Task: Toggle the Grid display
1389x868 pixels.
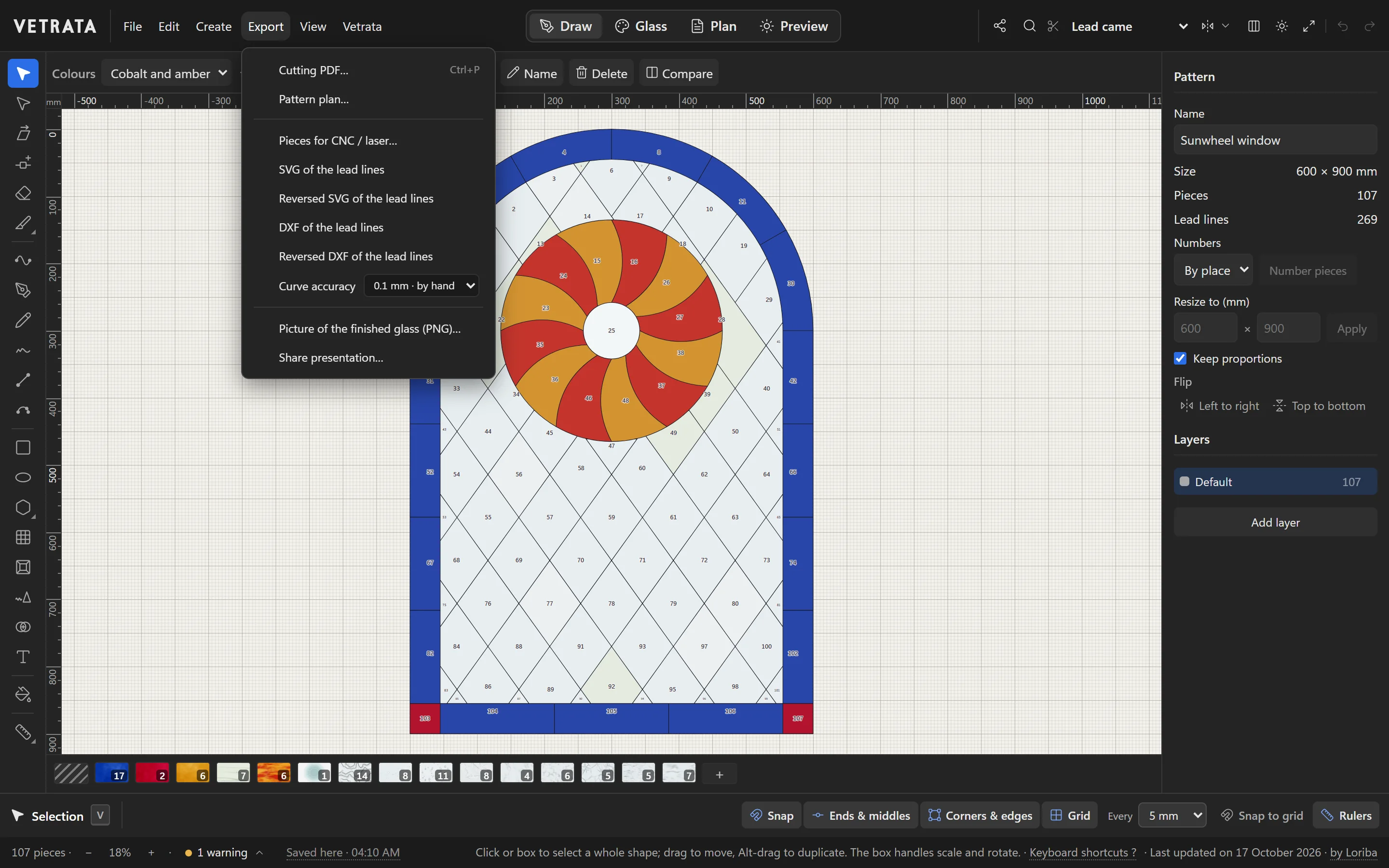Action: pyautogui.click(x=1070, y=815)
